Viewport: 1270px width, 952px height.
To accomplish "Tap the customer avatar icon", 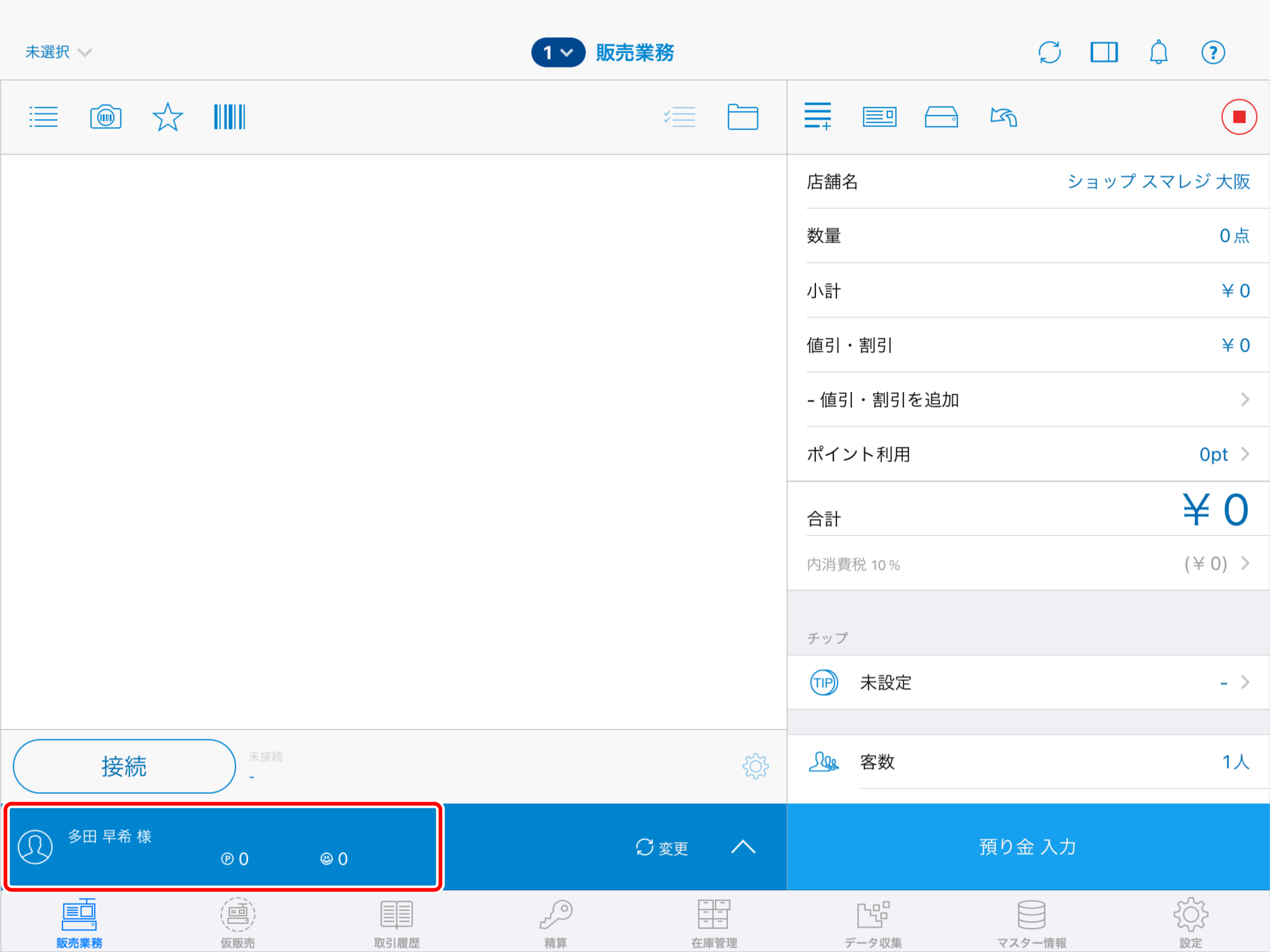I will [x=35, y=847].
